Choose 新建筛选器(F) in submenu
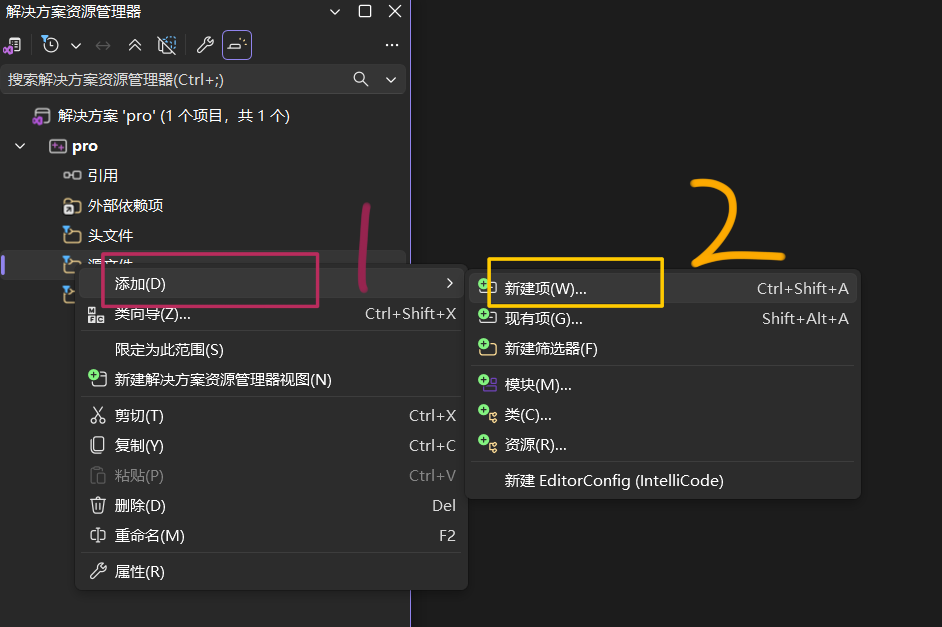This screenshot has height=627, width=942. (663, 349)
